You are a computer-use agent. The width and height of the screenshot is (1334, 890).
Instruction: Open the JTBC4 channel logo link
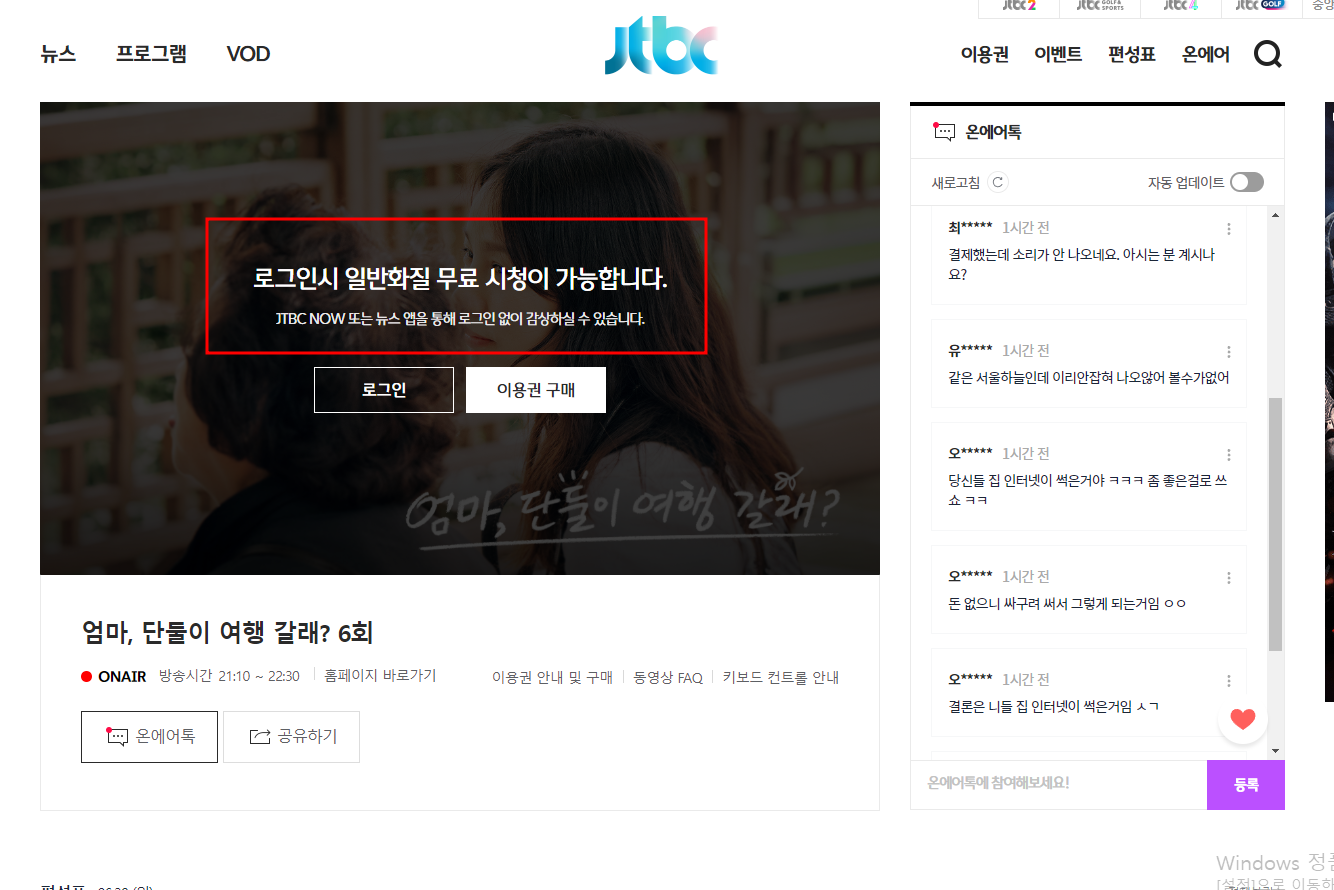pos(1181,6)
